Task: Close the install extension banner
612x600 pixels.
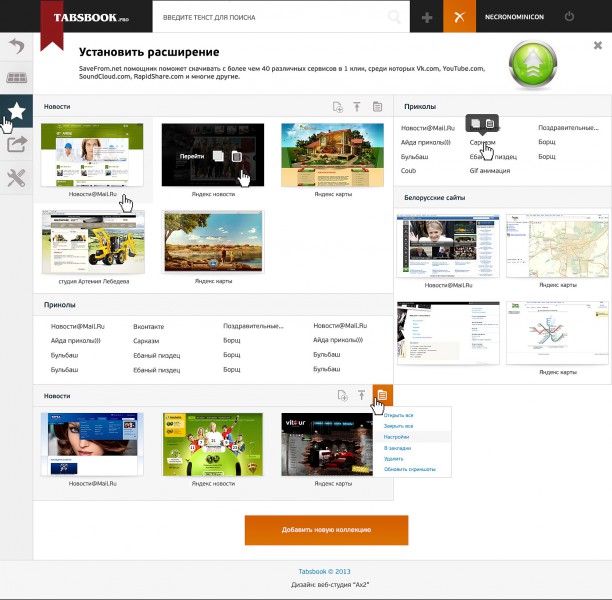Action: click(x=597, y=45)
